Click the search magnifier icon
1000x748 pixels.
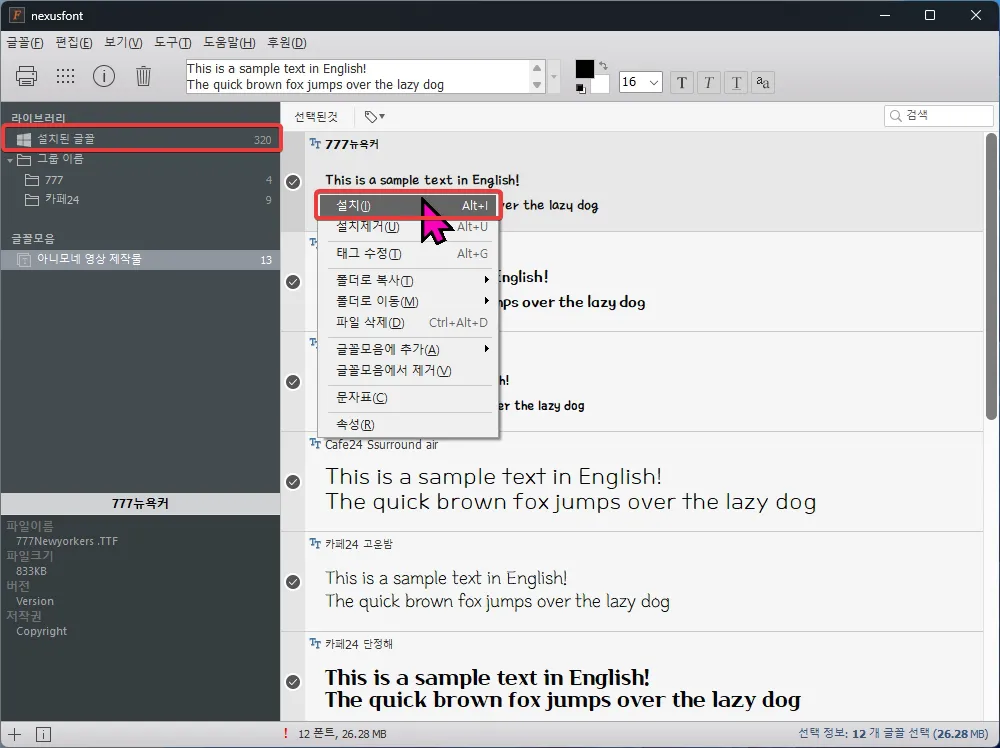[x=896, y=115]
